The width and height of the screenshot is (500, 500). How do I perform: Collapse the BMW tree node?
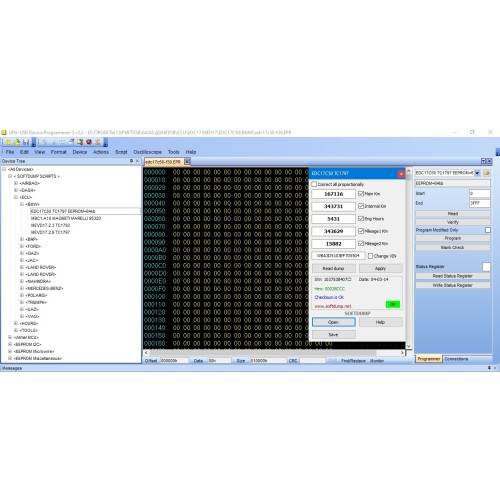click(x=22, y=204)
